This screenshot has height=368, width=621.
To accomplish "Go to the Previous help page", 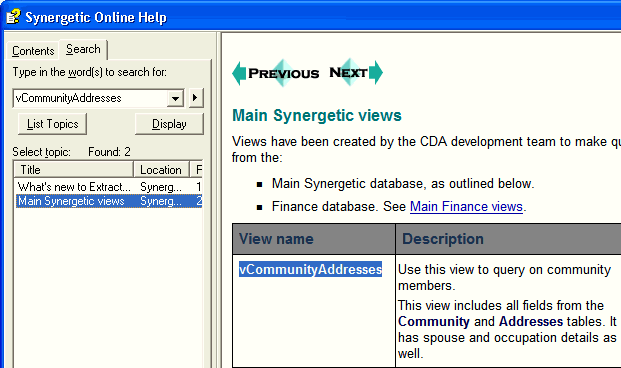I will [x=276, y=73].
